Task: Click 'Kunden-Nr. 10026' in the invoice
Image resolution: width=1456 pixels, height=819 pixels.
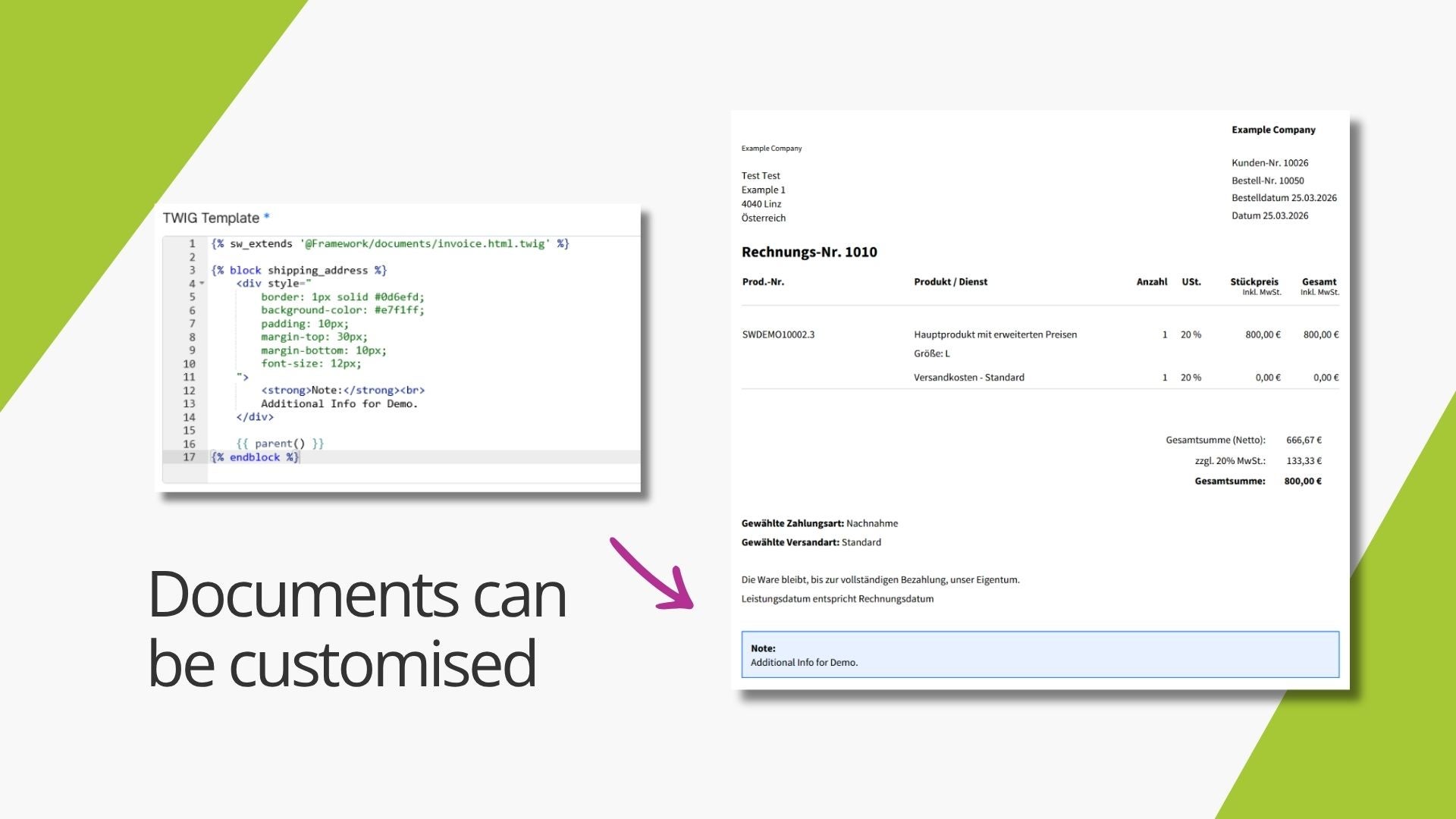Action: (1269, 163)
